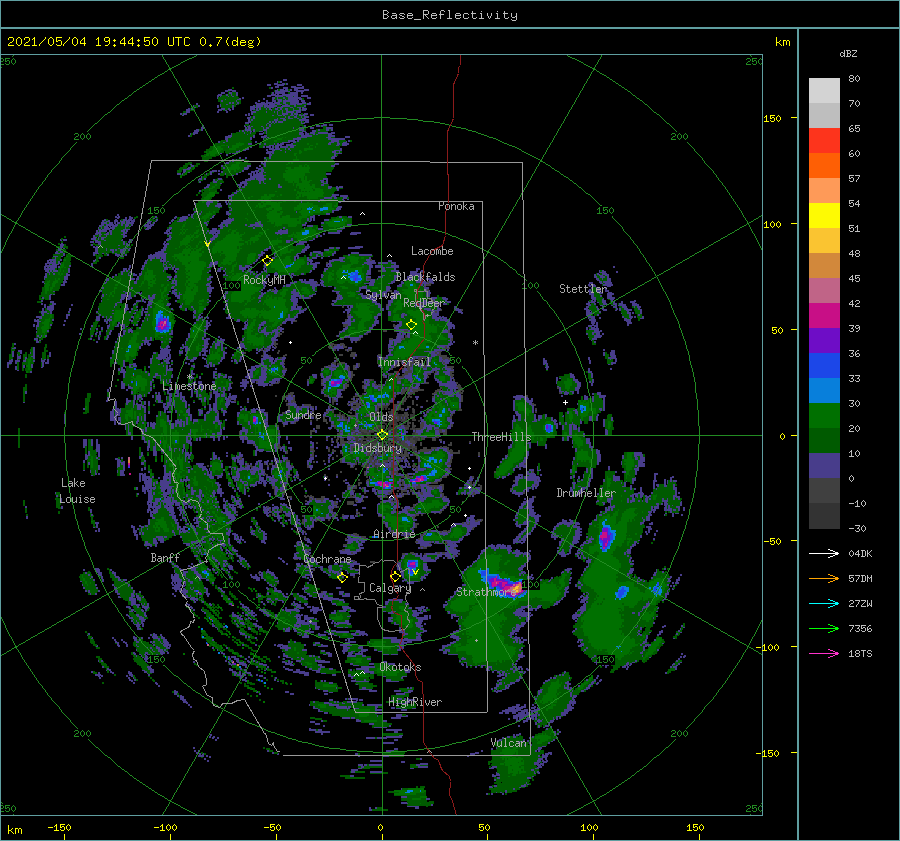
Task: Click the yellow radar-site diamond between Olds and Didsbury
Action: (x=382, y=435)
